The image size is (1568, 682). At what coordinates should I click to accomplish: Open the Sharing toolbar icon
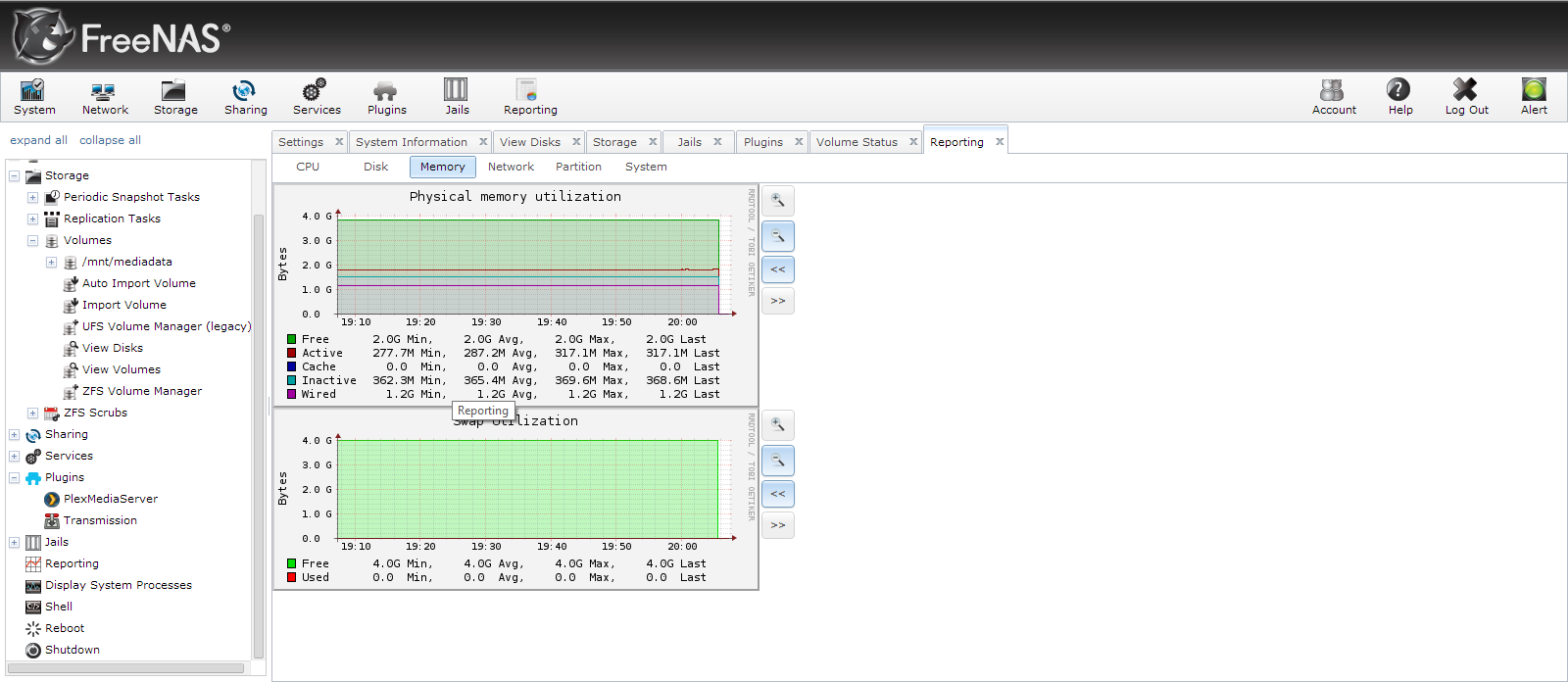click(x=245, y=97)
